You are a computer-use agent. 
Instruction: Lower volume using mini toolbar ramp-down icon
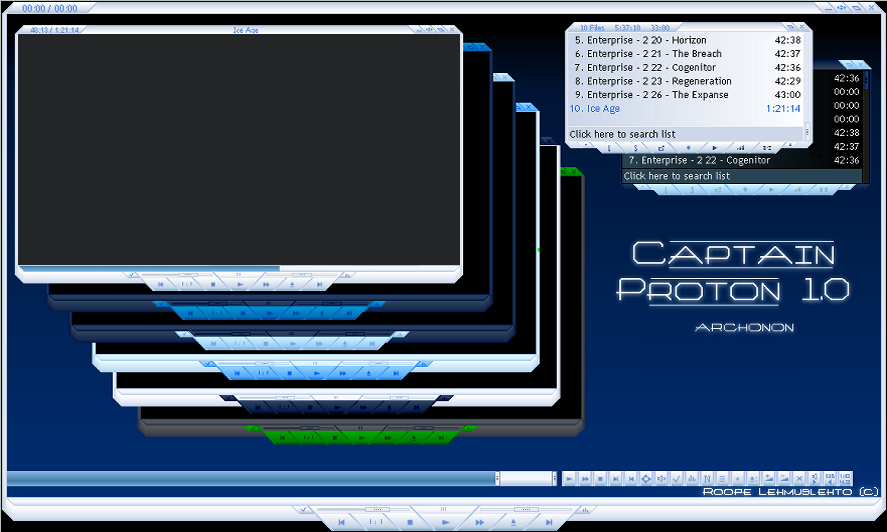(784, 479)
